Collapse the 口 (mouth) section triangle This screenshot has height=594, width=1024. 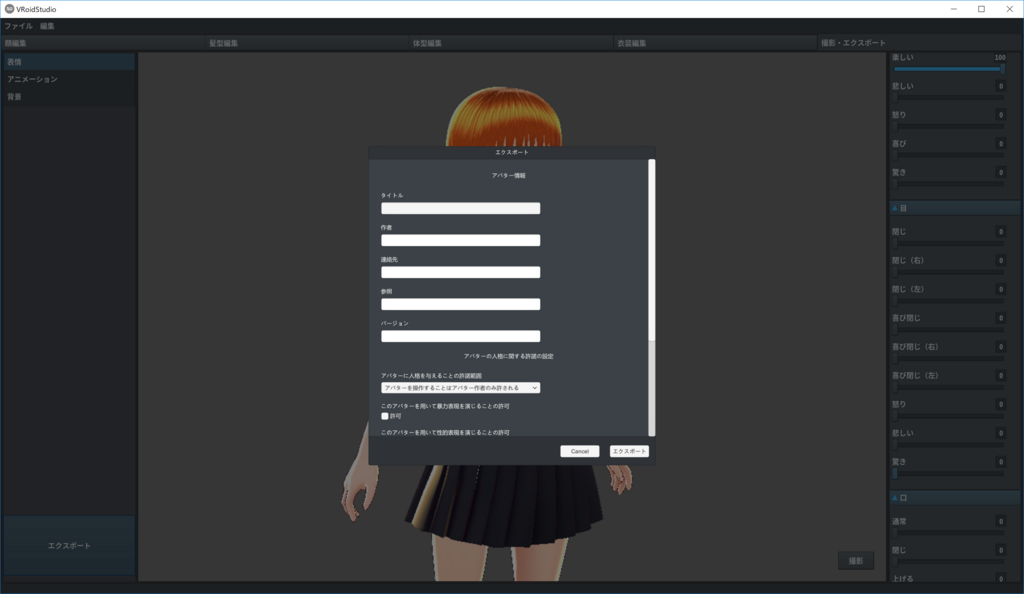pyautogui.click(x=895, y=498)
